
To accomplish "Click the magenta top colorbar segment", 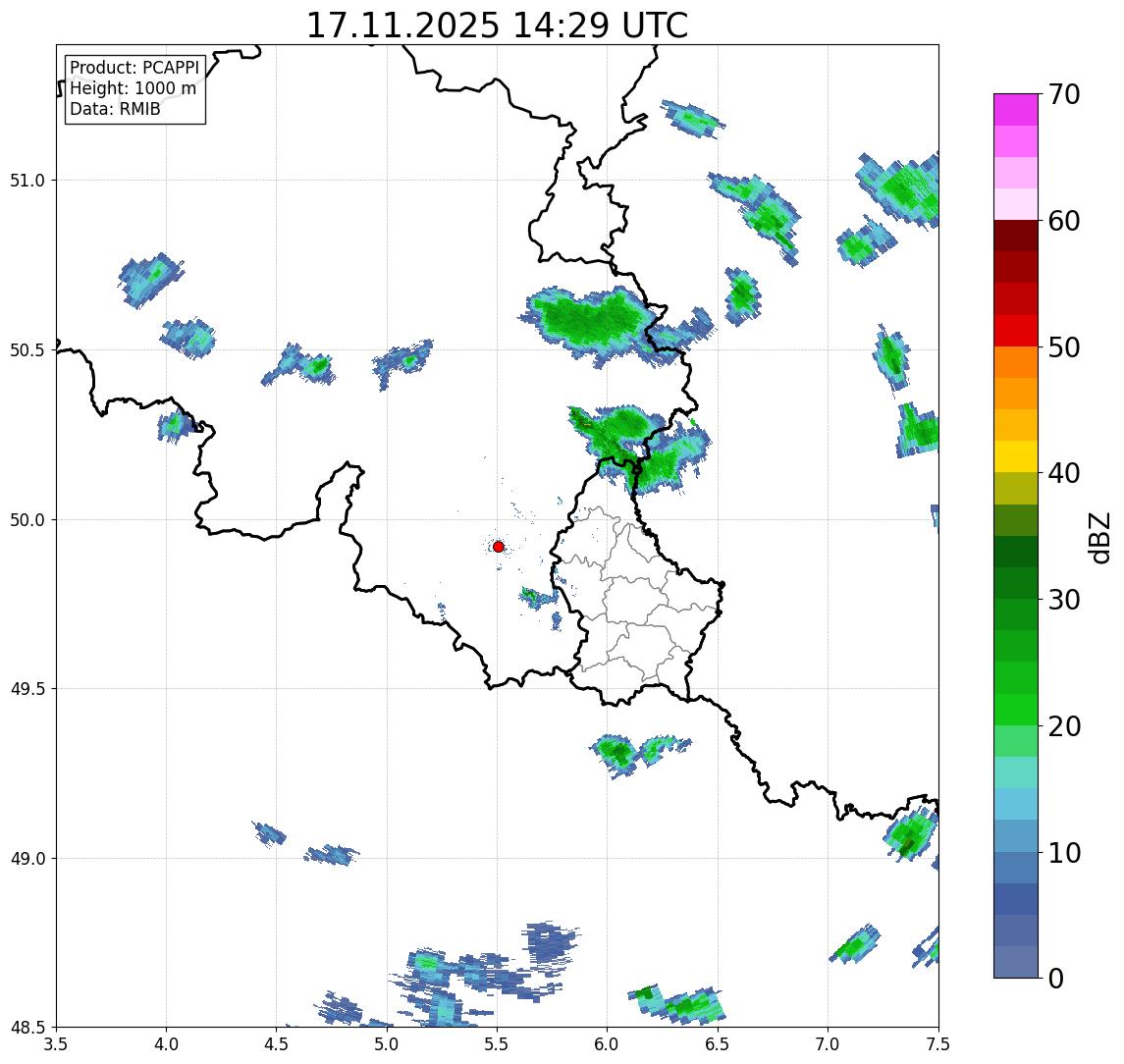I will [1016, 110].
